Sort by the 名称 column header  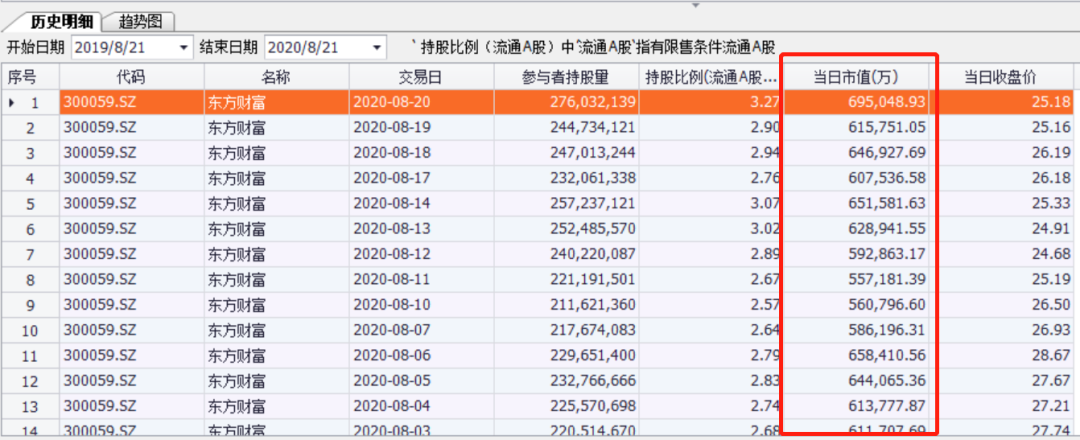point(276,77)
